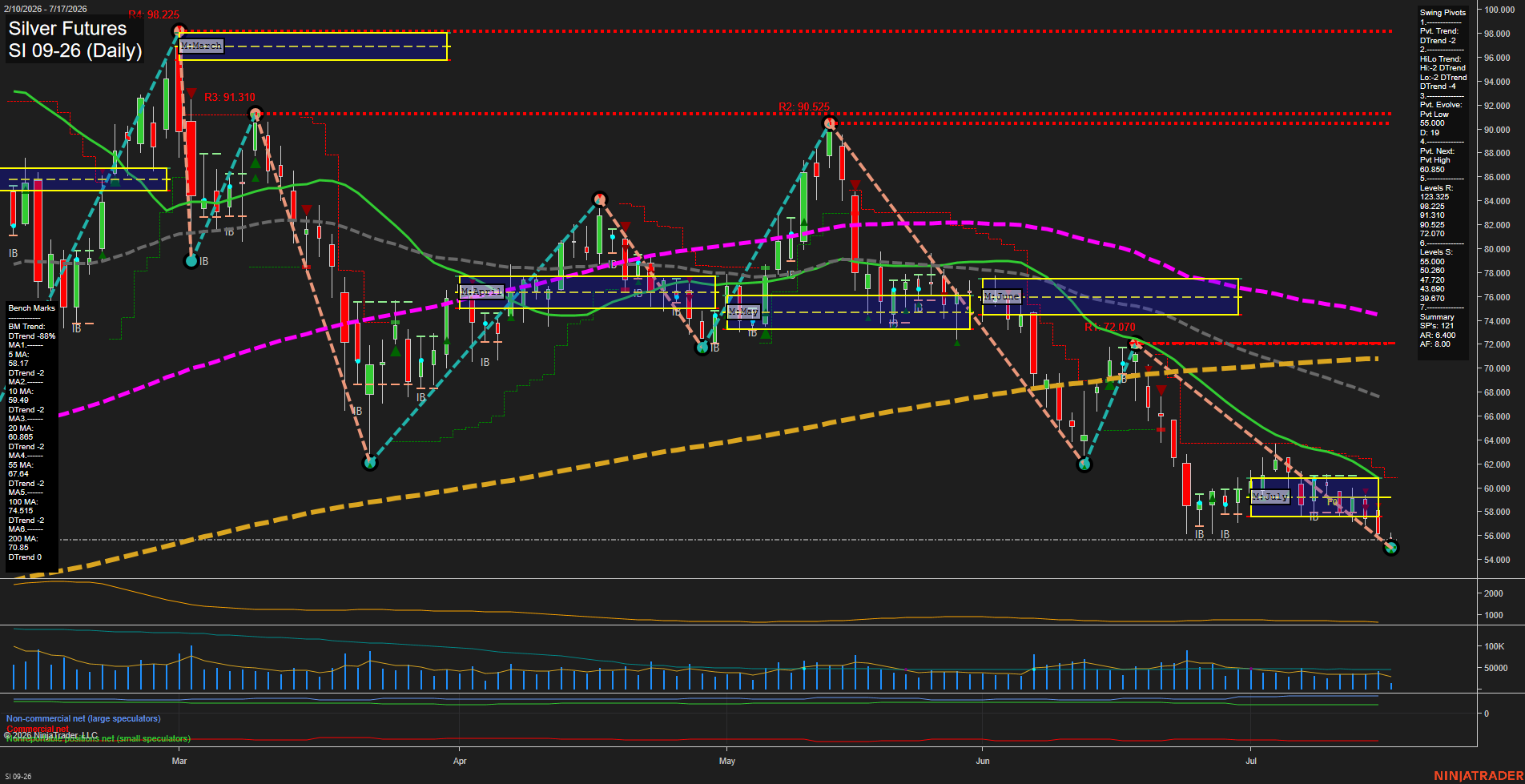
Task: Click the mid-April swing high pivot near 84
Action: (599, 199)
